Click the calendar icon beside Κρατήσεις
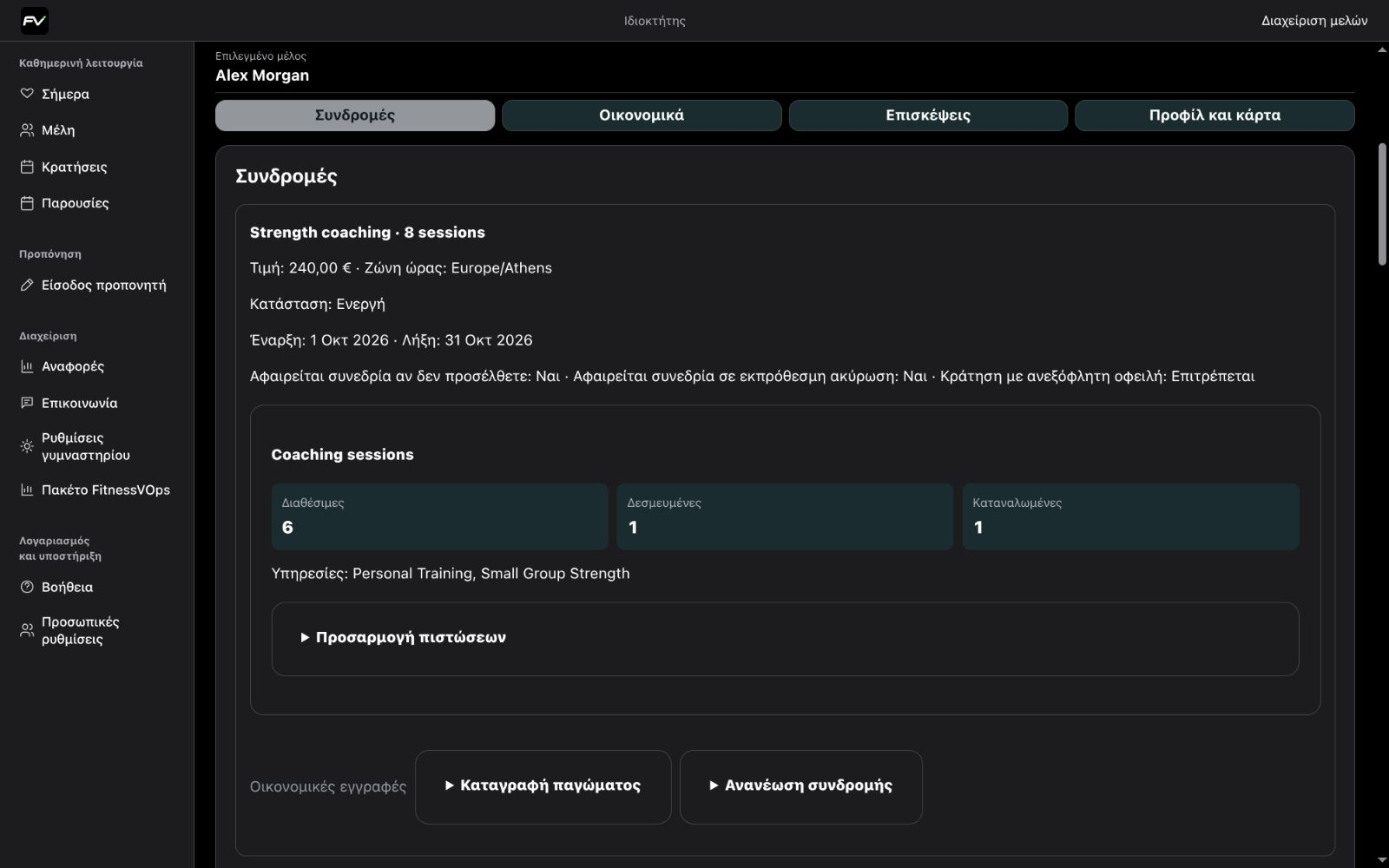The height and width of the screenshot is (868, 1389). click(27, 167)
